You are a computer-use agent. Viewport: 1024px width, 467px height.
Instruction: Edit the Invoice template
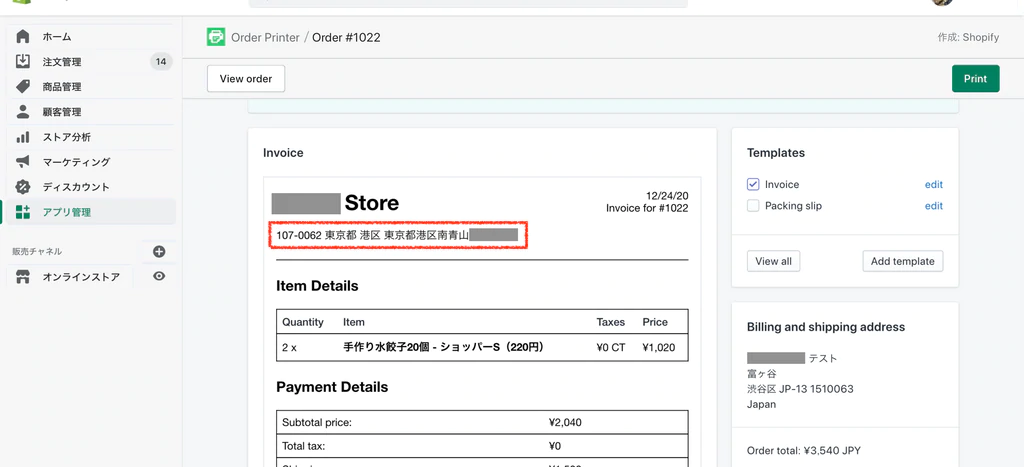pos(933,185)
